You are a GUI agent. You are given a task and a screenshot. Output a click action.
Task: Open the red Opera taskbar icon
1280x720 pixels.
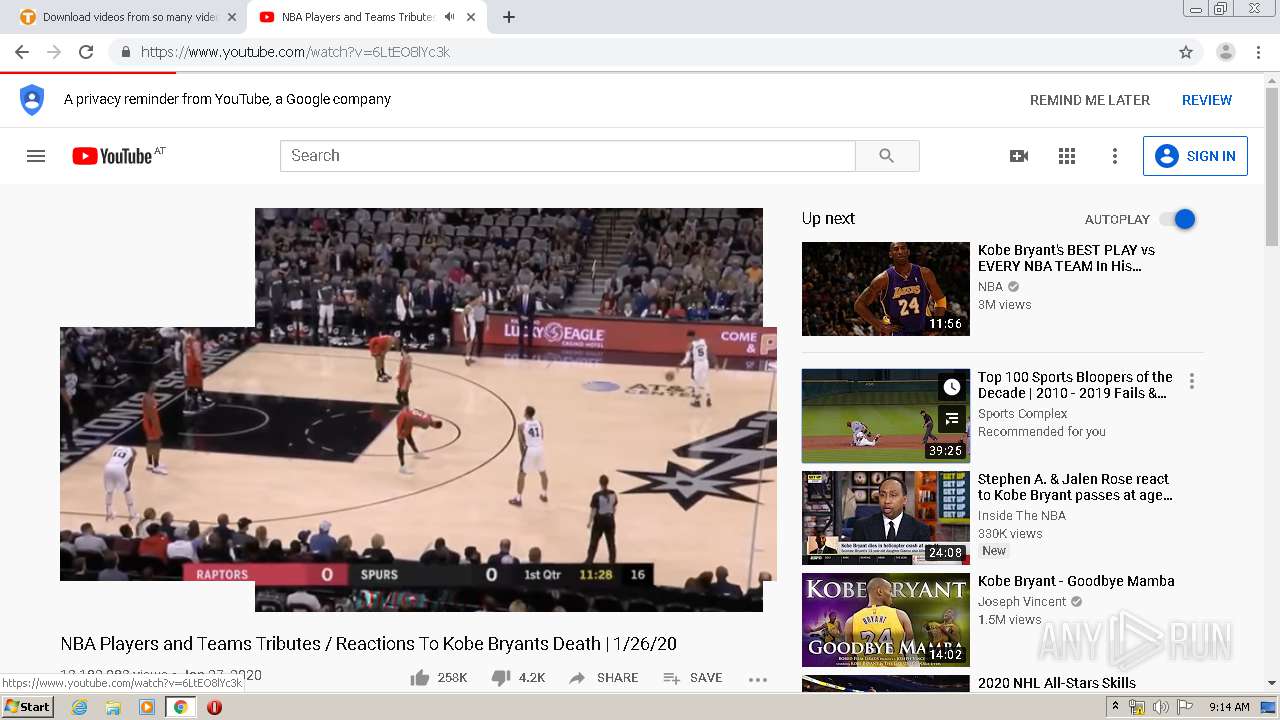(x=214, y=707)
